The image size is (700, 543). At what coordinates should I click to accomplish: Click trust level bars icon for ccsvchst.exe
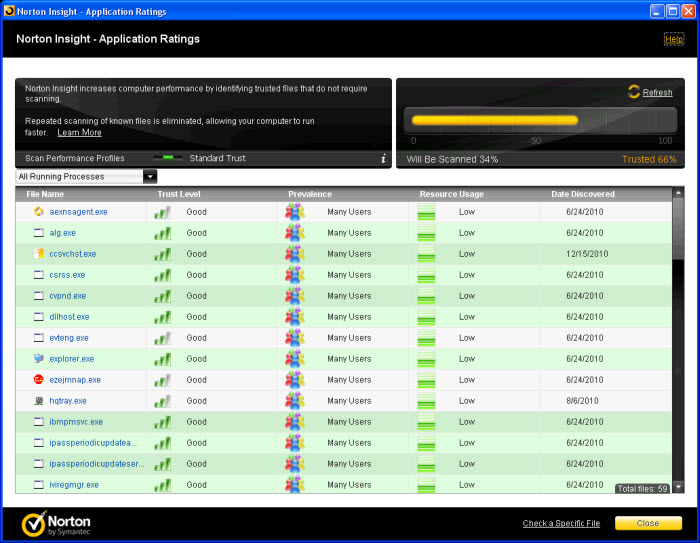click(162, 254)
